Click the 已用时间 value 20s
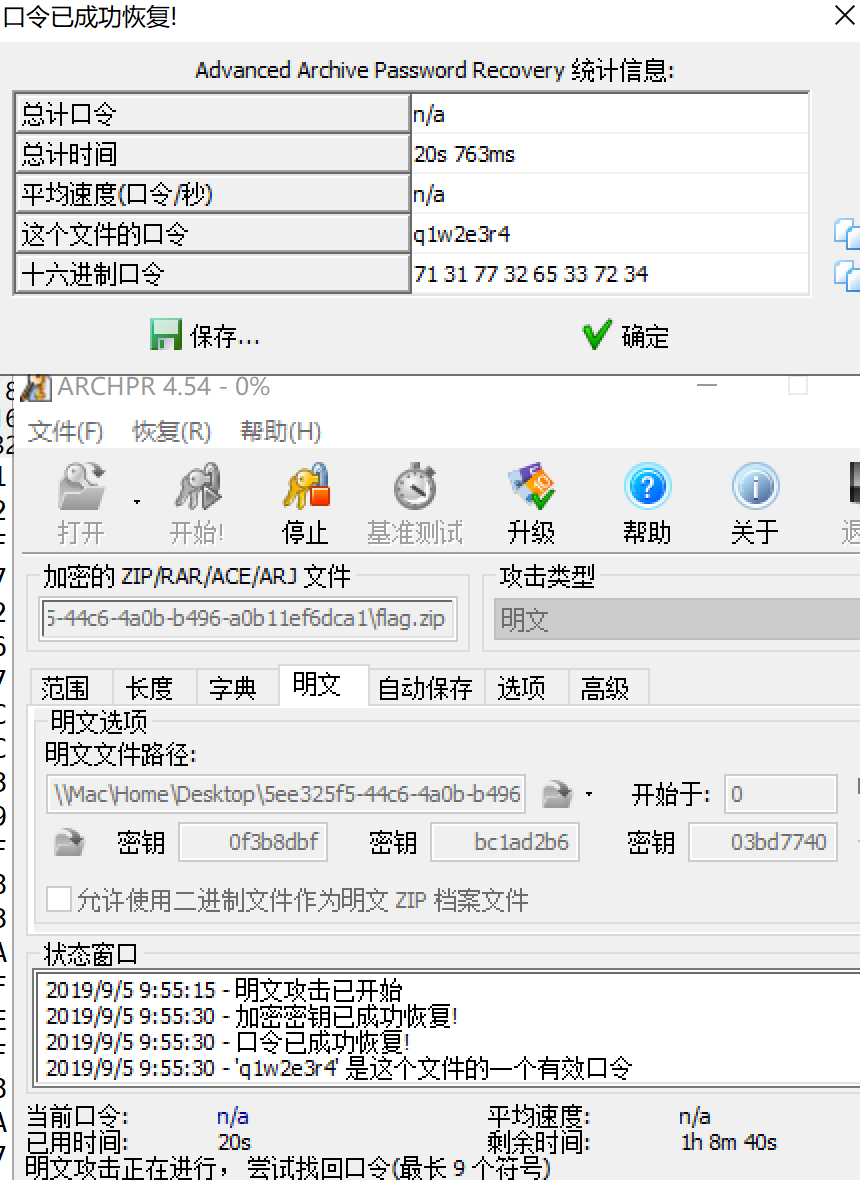The width and height of the screenshot is (860, 1180). coord(234,1142)
